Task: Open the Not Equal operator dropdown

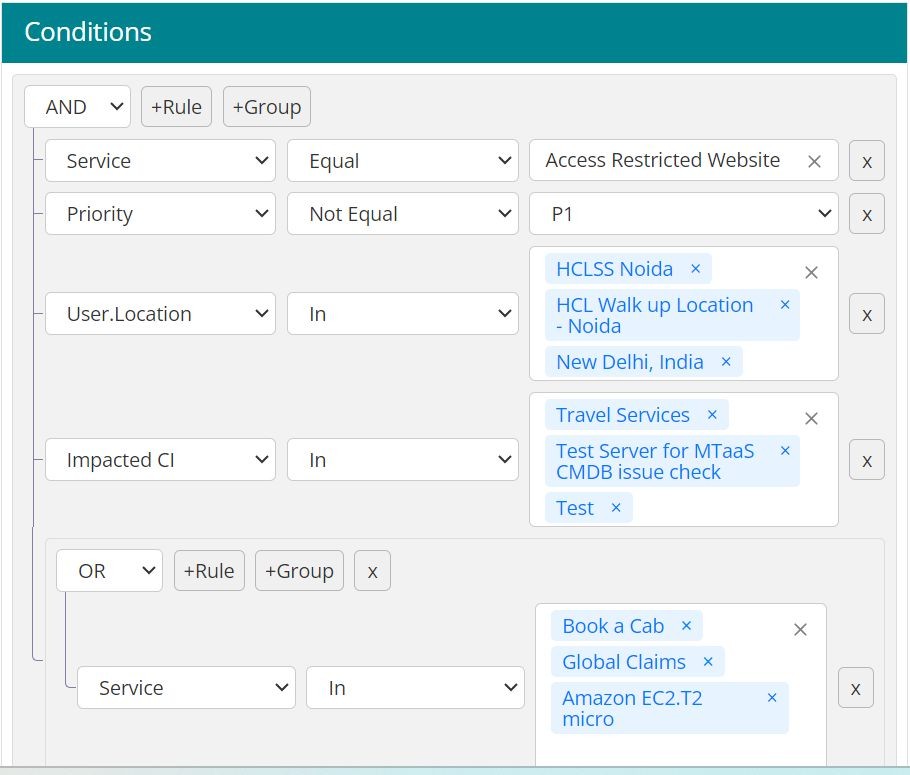Action: point(402,214)
